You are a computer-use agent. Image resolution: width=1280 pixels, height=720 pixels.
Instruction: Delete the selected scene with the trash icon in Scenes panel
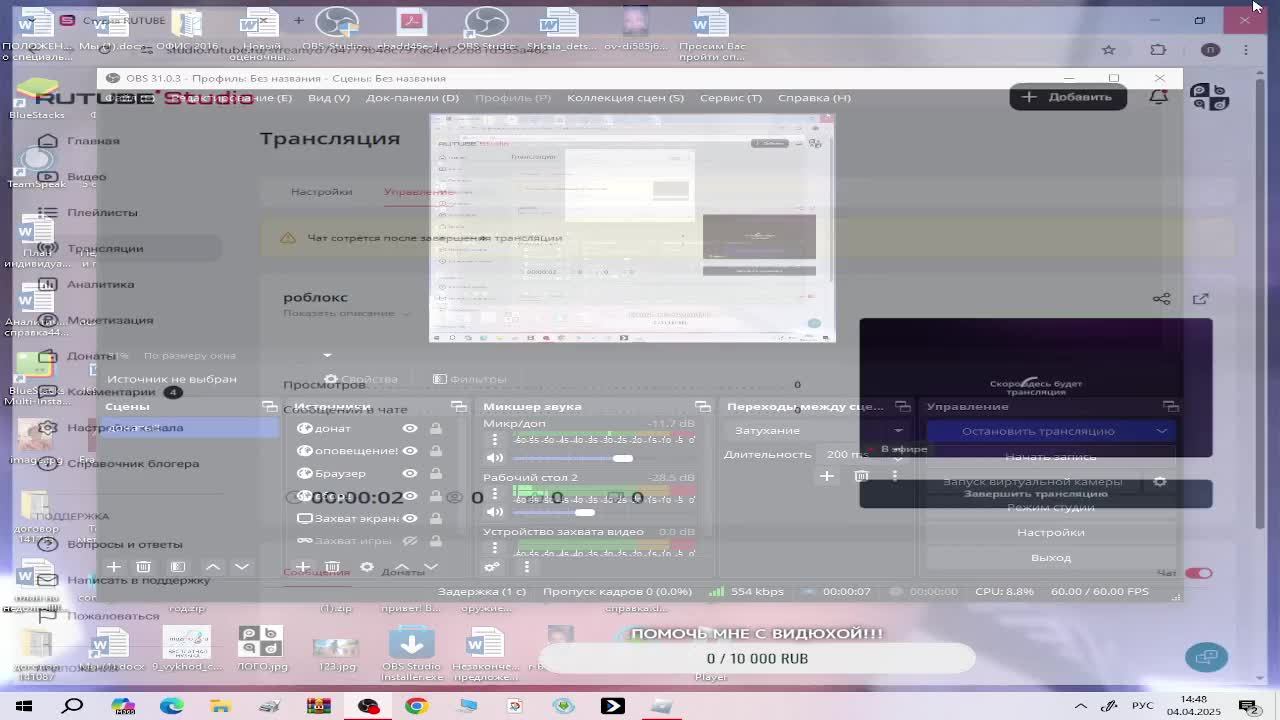tap(143, 567)
